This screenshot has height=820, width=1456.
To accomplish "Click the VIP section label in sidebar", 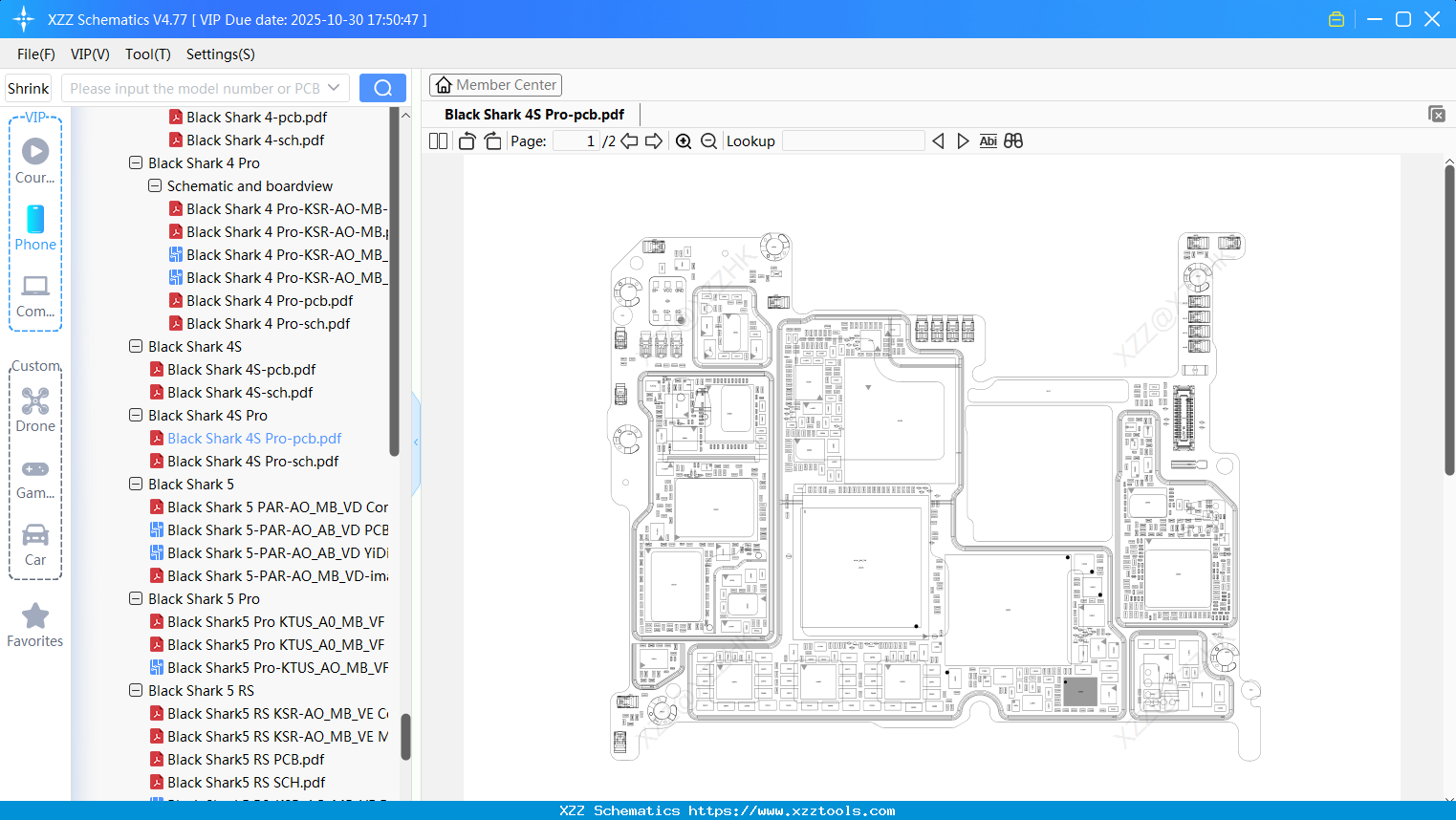I will tap(35, 118).
